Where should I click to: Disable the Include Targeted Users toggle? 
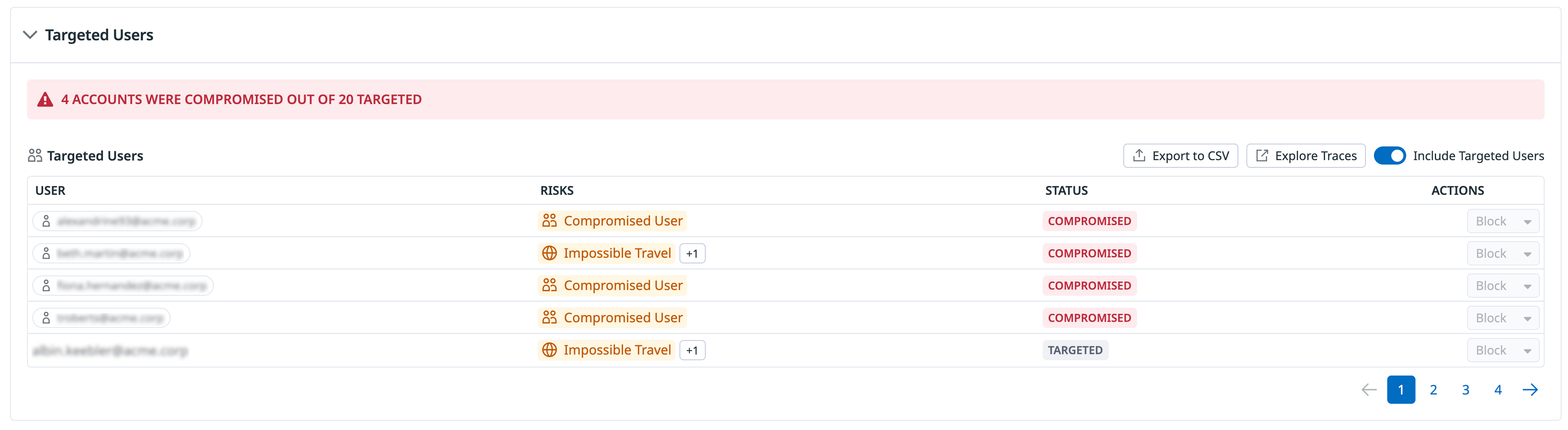(1390, 156)
